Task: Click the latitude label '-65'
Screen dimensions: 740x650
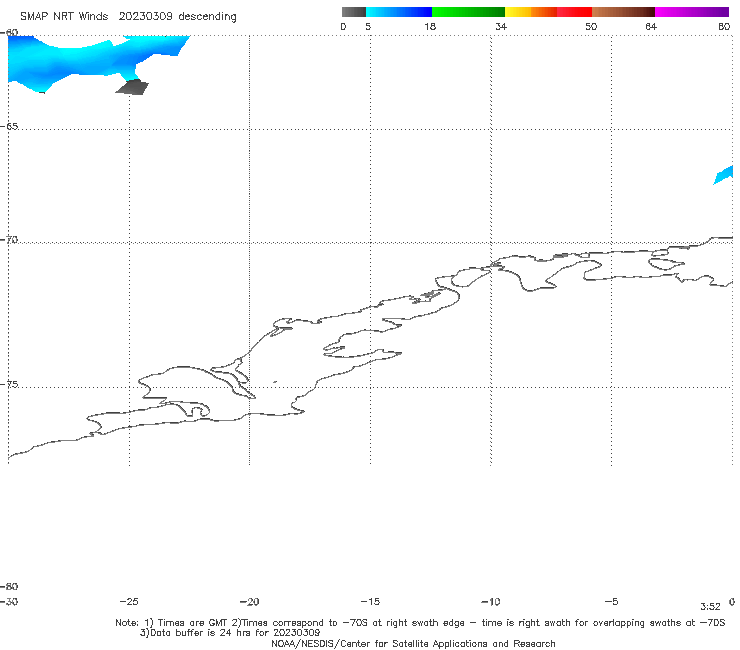Action: pyautogui.click(x=9, y=127)
